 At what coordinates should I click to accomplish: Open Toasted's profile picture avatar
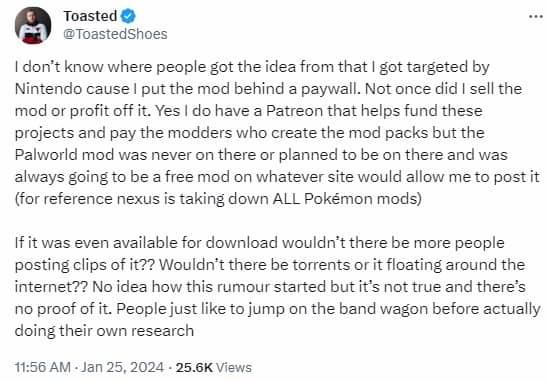pyautogui.click(x=33, y=25)
